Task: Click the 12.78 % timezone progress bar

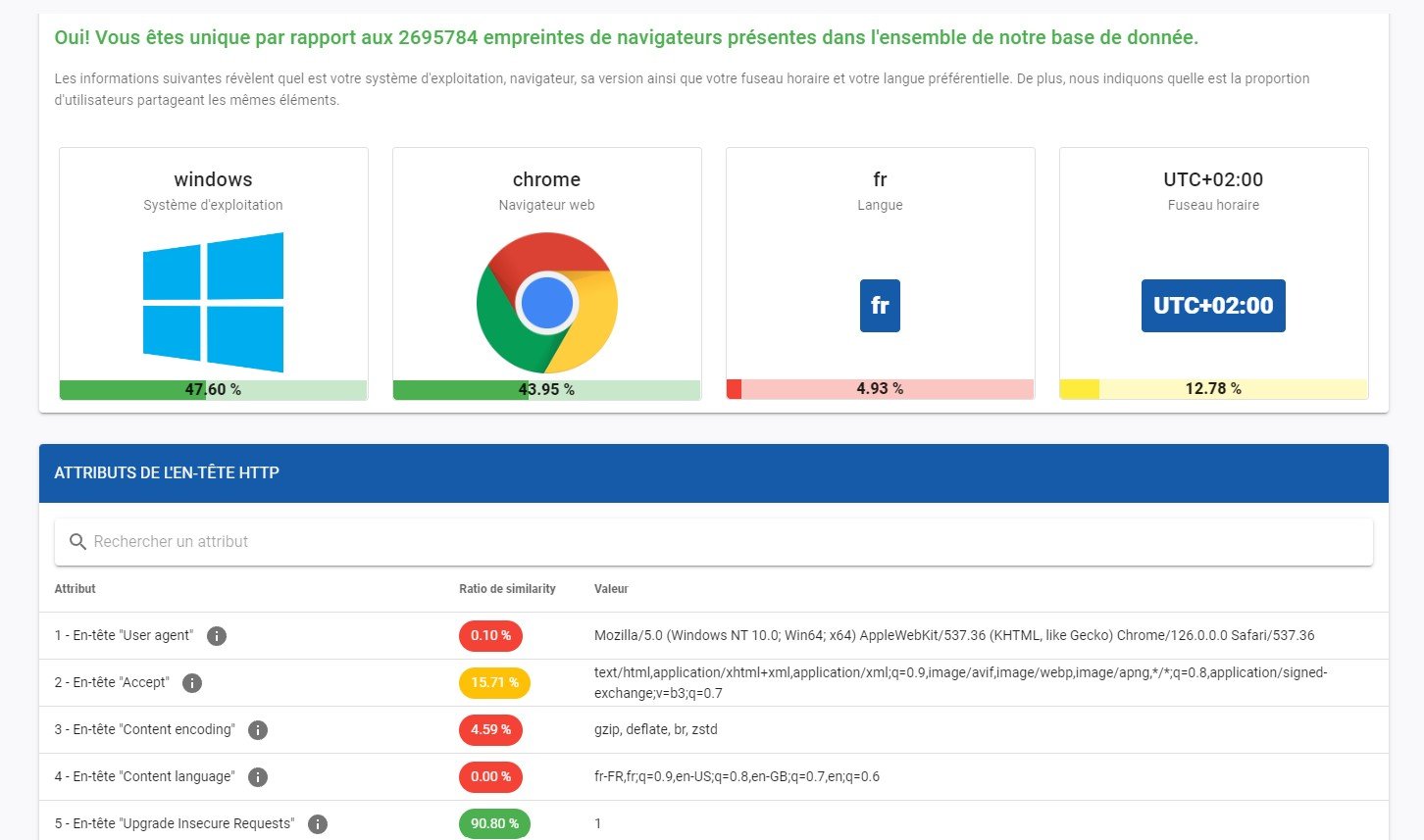Action: pos(1213,389)
